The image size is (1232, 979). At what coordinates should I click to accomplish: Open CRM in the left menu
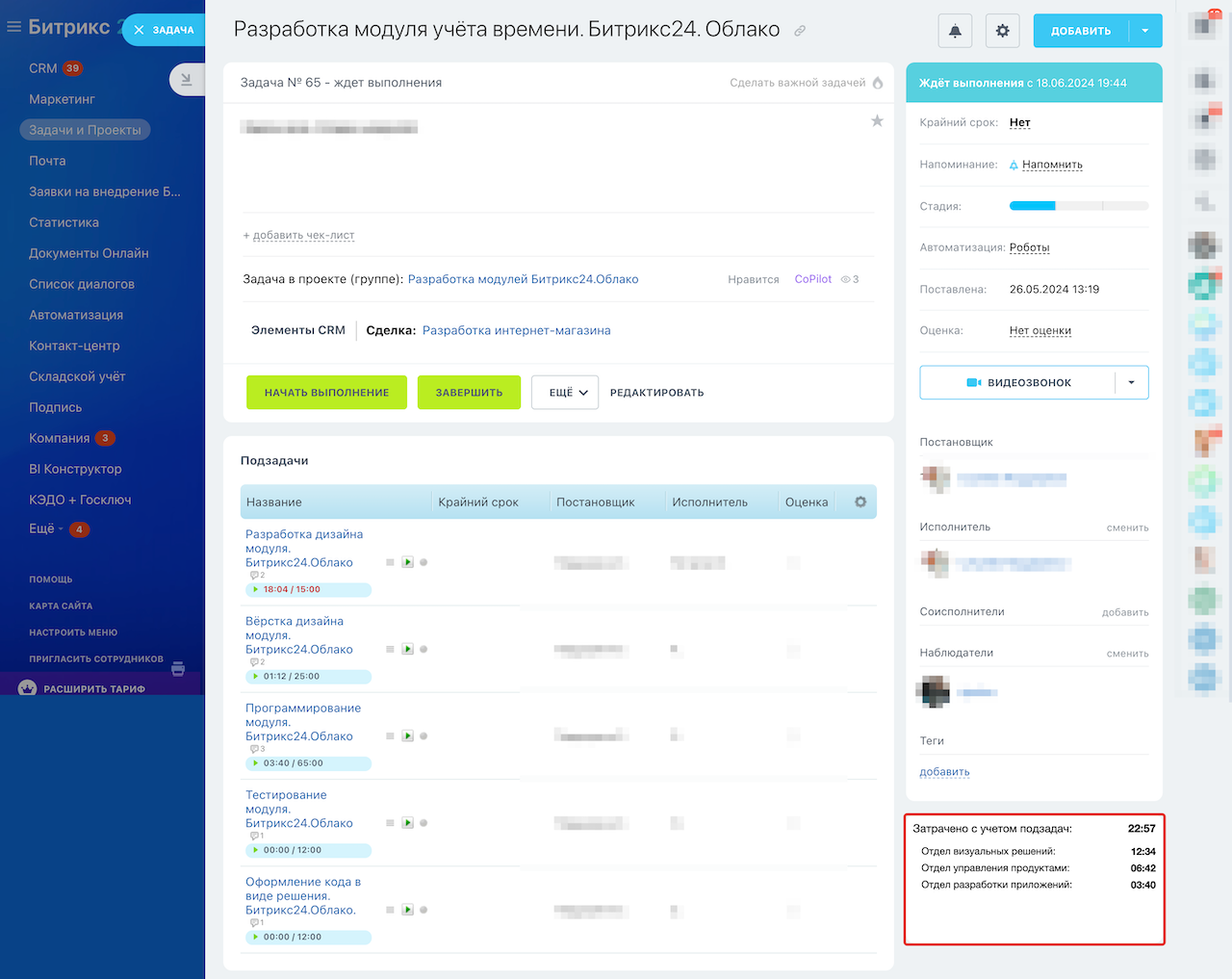[43, 68]
